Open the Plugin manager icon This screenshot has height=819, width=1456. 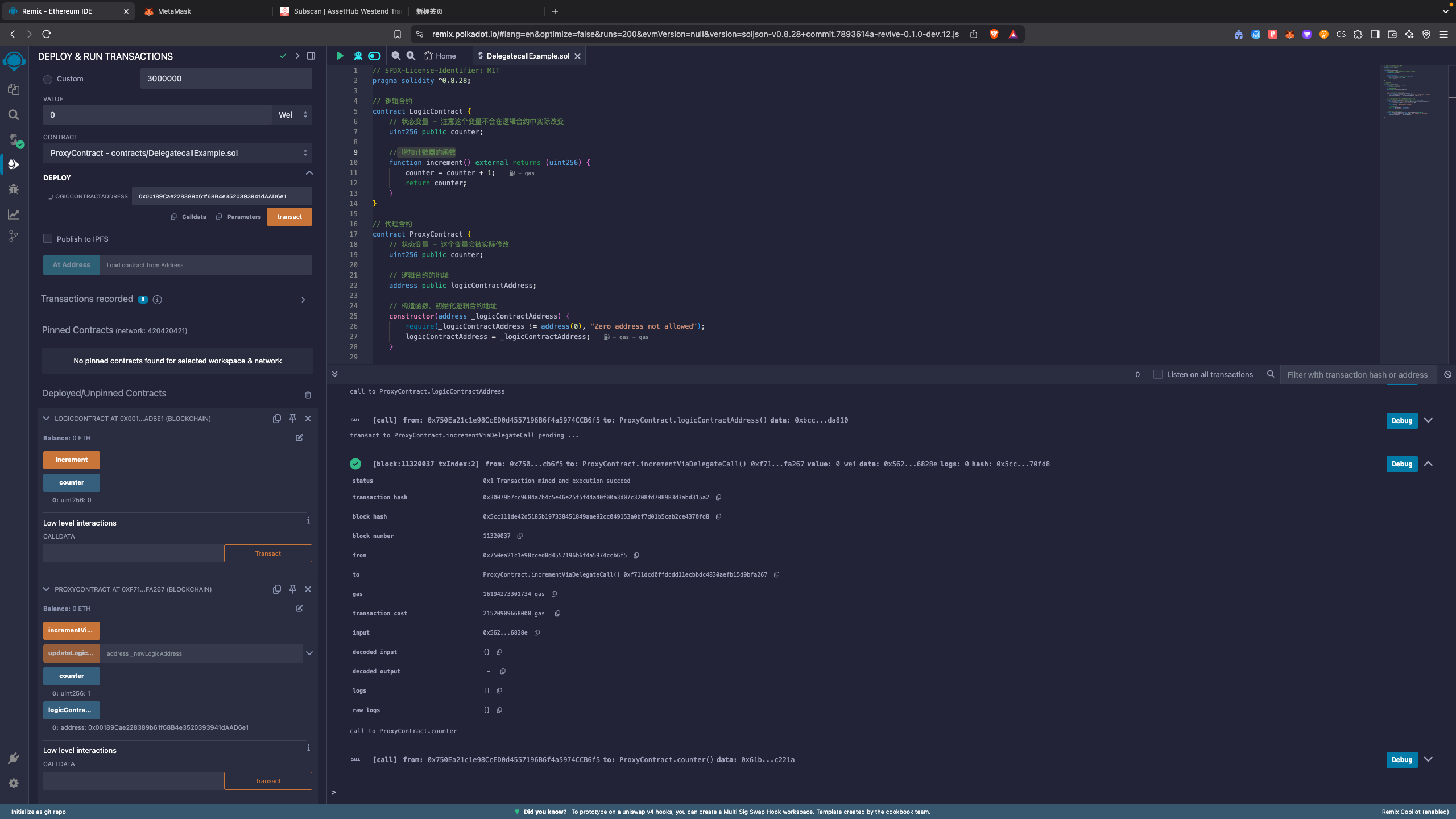coord(14,758)
